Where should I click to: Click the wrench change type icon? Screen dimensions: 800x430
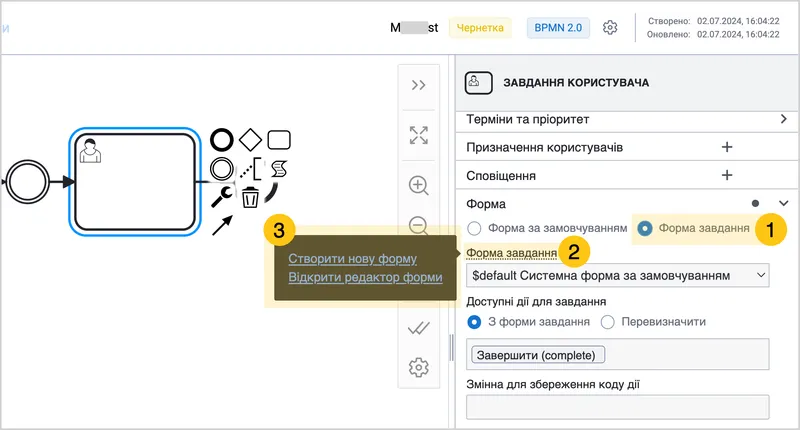pos(221,197)
